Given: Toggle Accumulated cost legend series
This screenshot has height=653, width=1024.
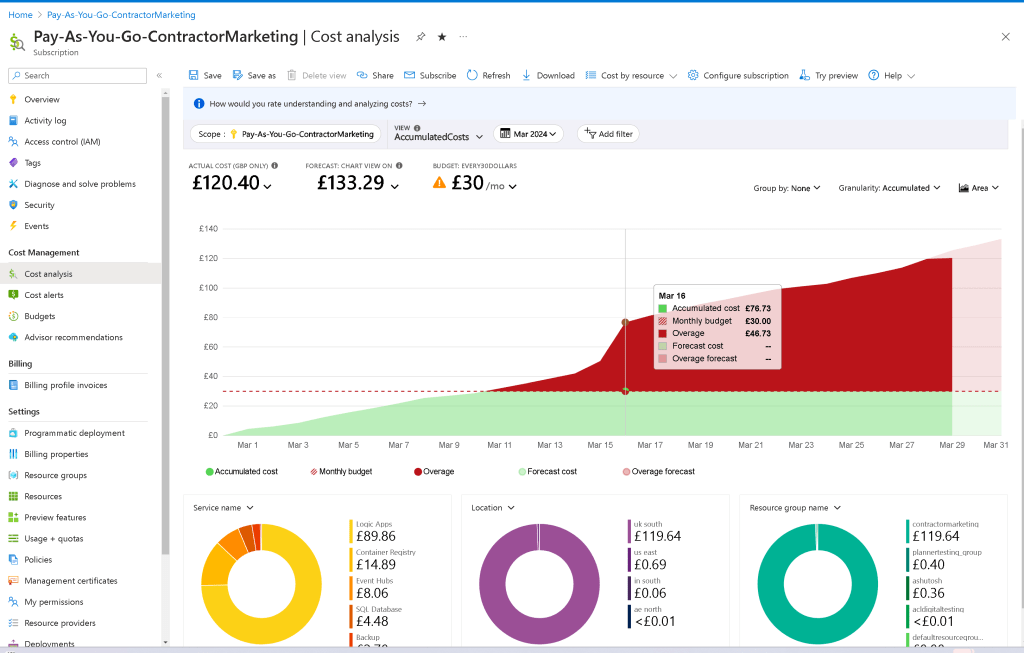Looking at the screenshot, I should (242, 471).
